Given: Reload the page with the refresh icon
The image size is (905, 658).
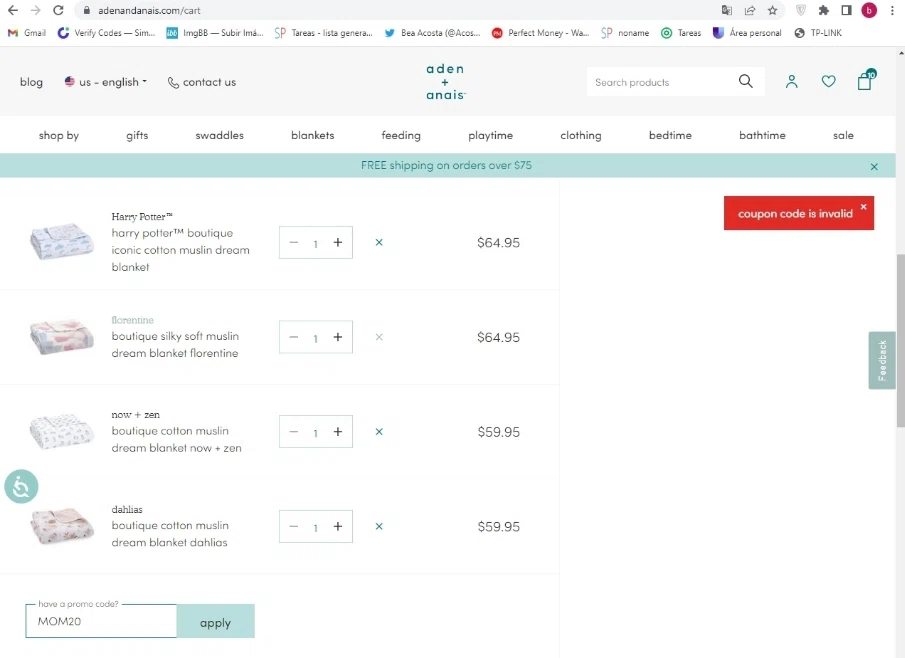Looking at the screenshot, I should point(58,10).
